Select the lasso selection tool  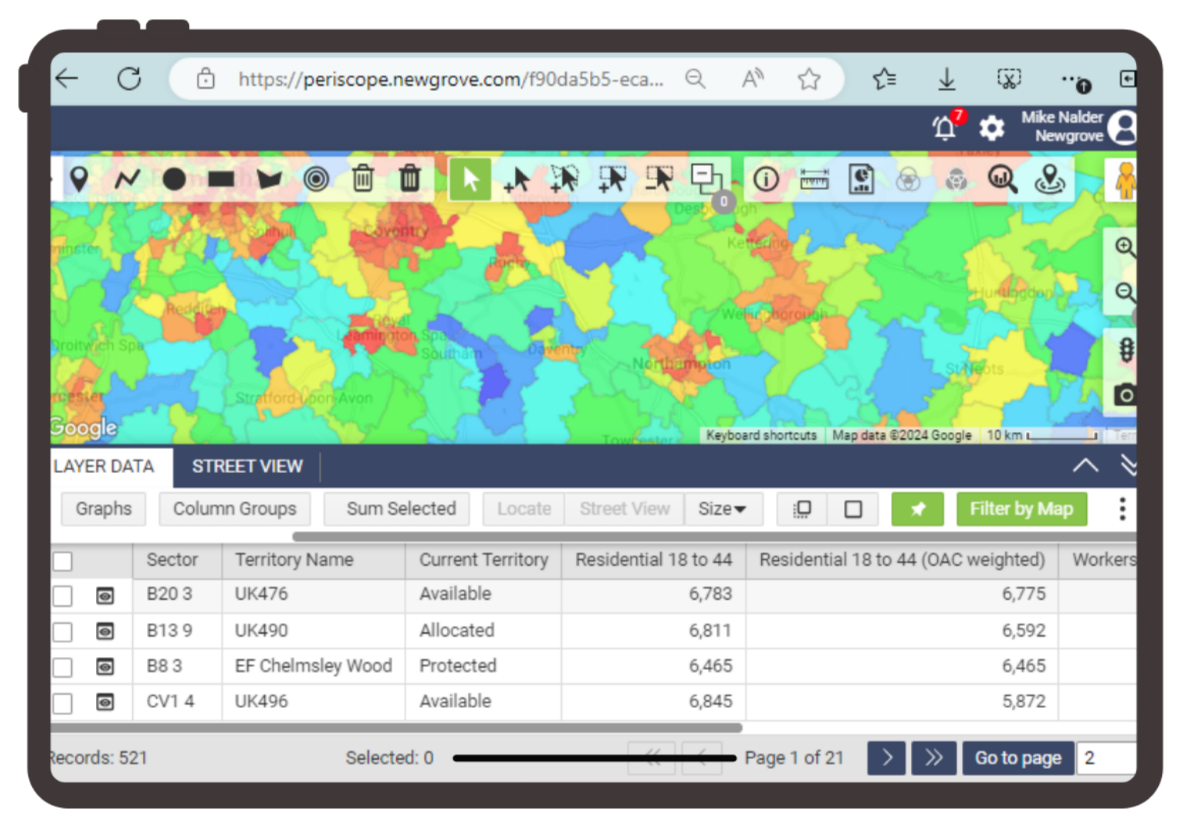tap(565, 179)
